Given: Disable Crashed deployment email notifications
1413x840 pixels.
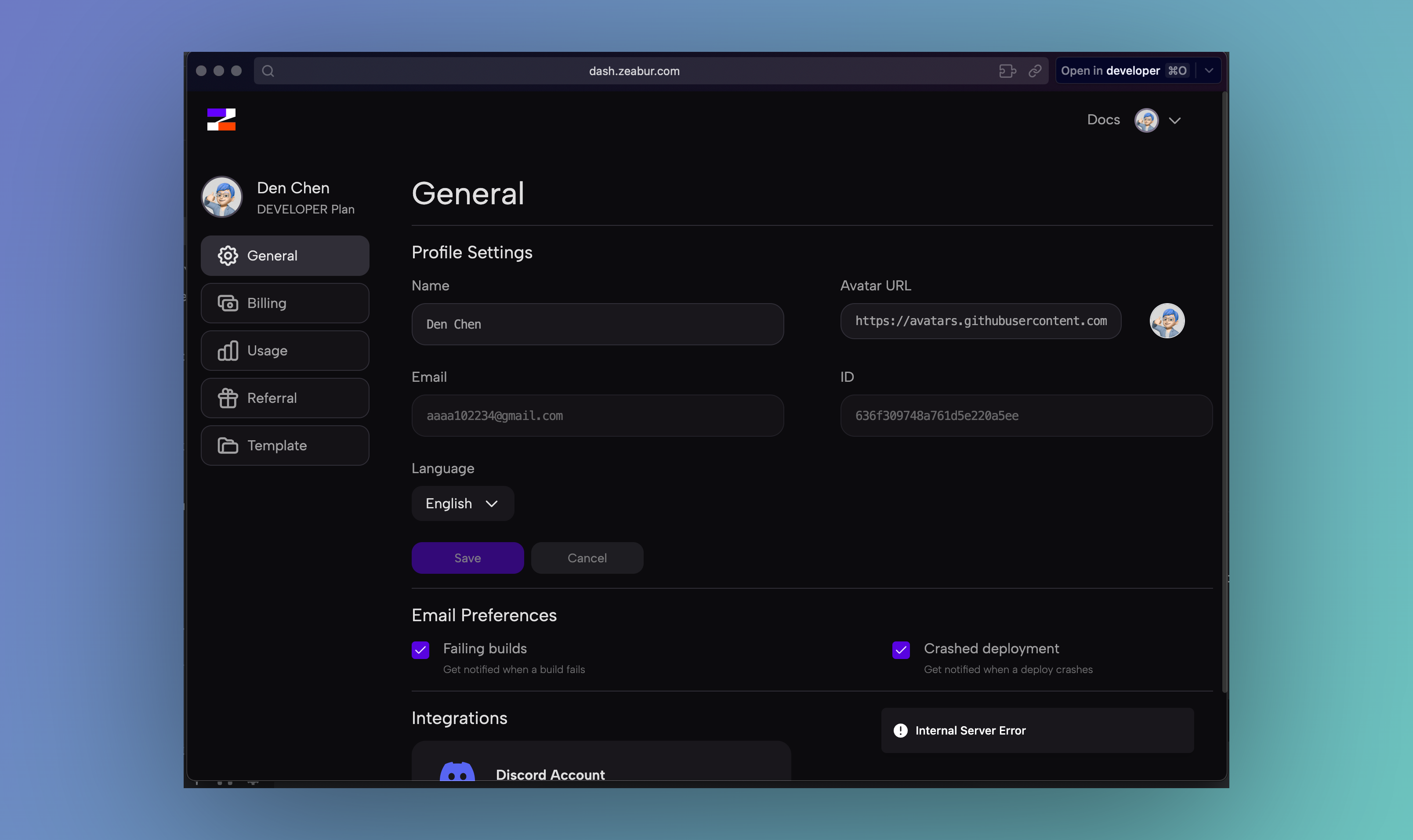Looking at the screenshot, I should pos(901,650).
